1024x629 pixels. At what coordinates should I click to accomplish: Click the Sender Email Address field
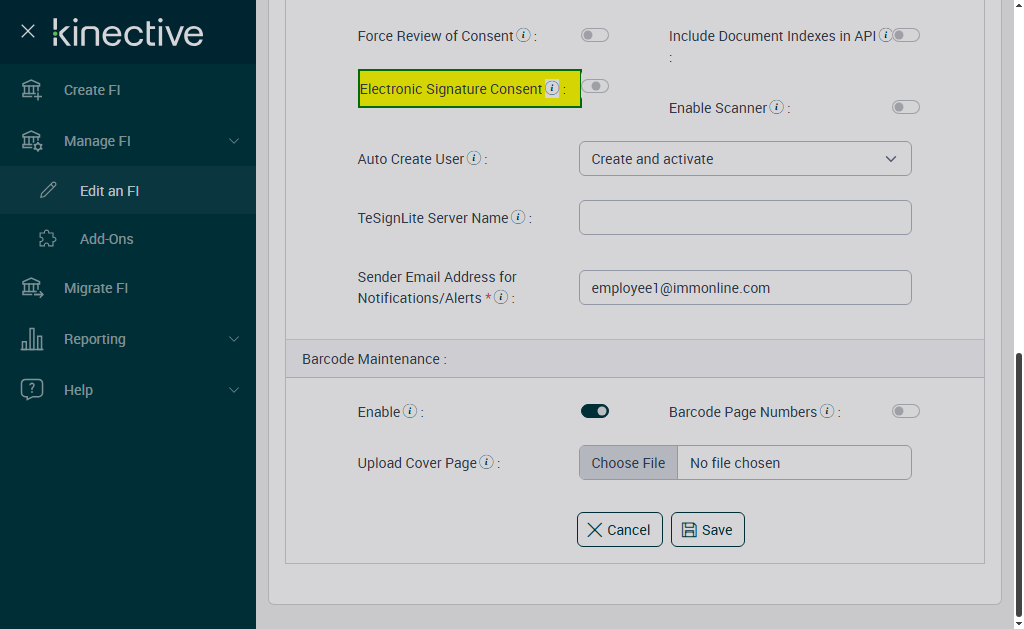745,288
